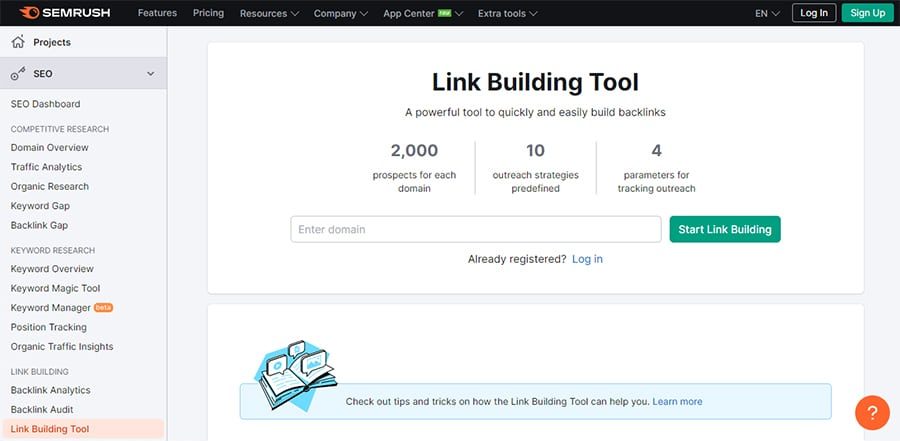Open the Features menu item
Viewport: 900px width, 441px height.
[157, 13]
